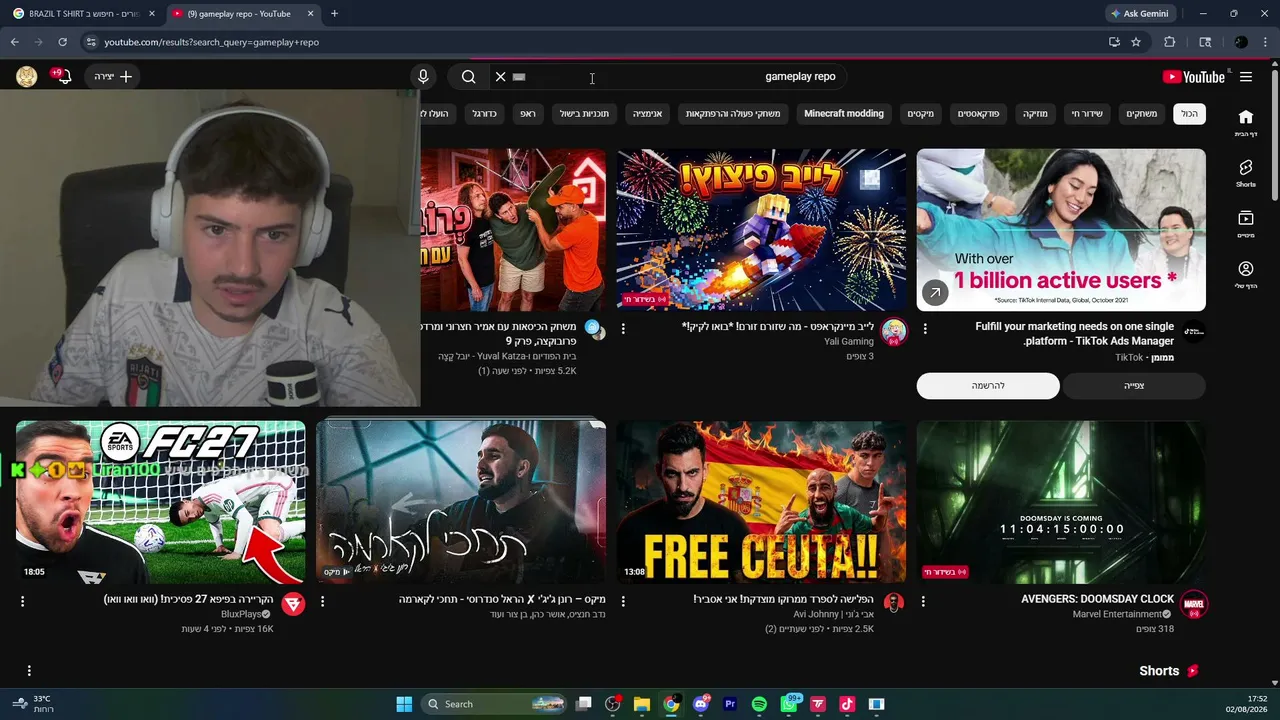Open the יצירה create menu

(113, 77)
